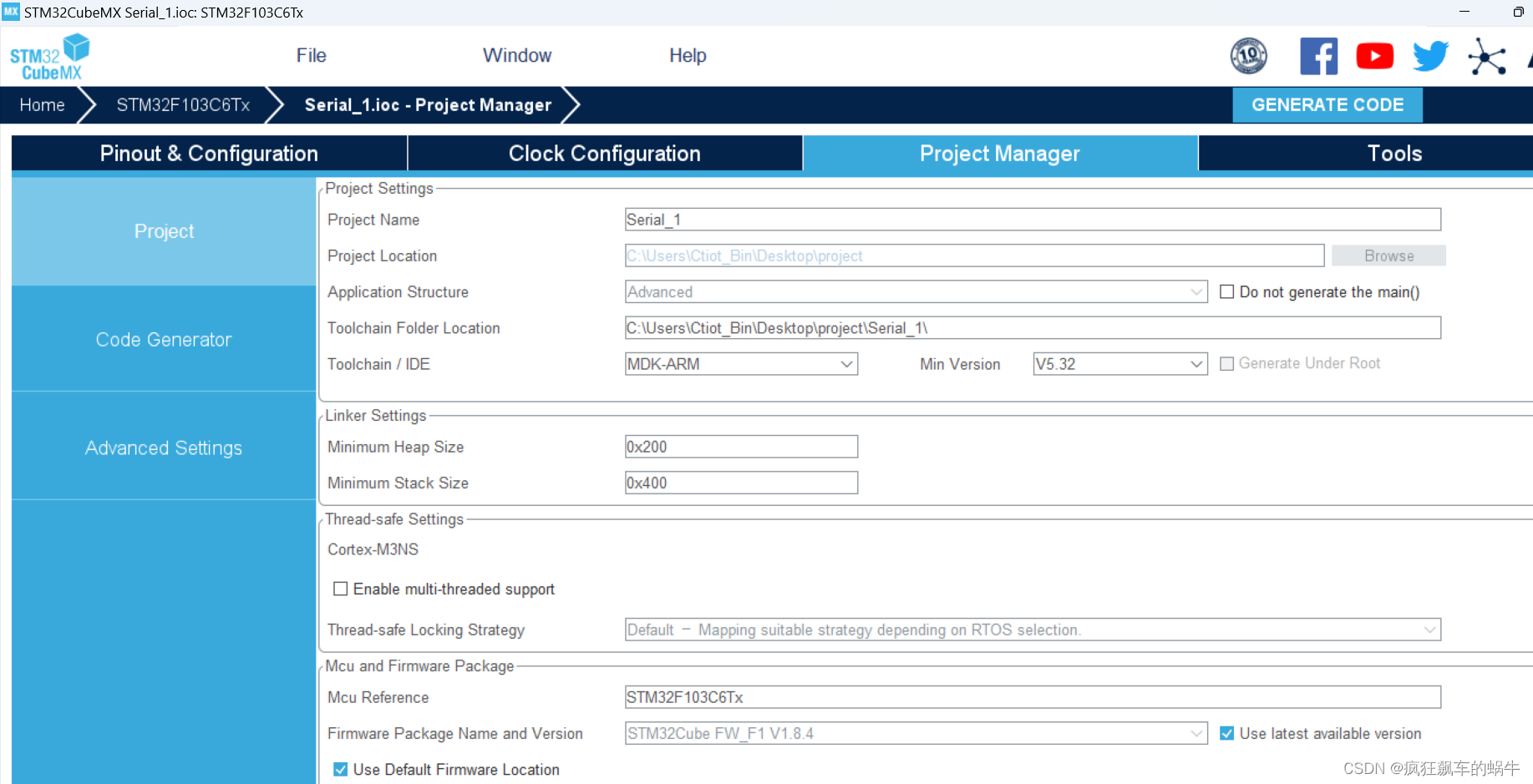This screenshot has width=1533, height=784.
Task: Open Code Generator section
Action: (x=164, y=339)
